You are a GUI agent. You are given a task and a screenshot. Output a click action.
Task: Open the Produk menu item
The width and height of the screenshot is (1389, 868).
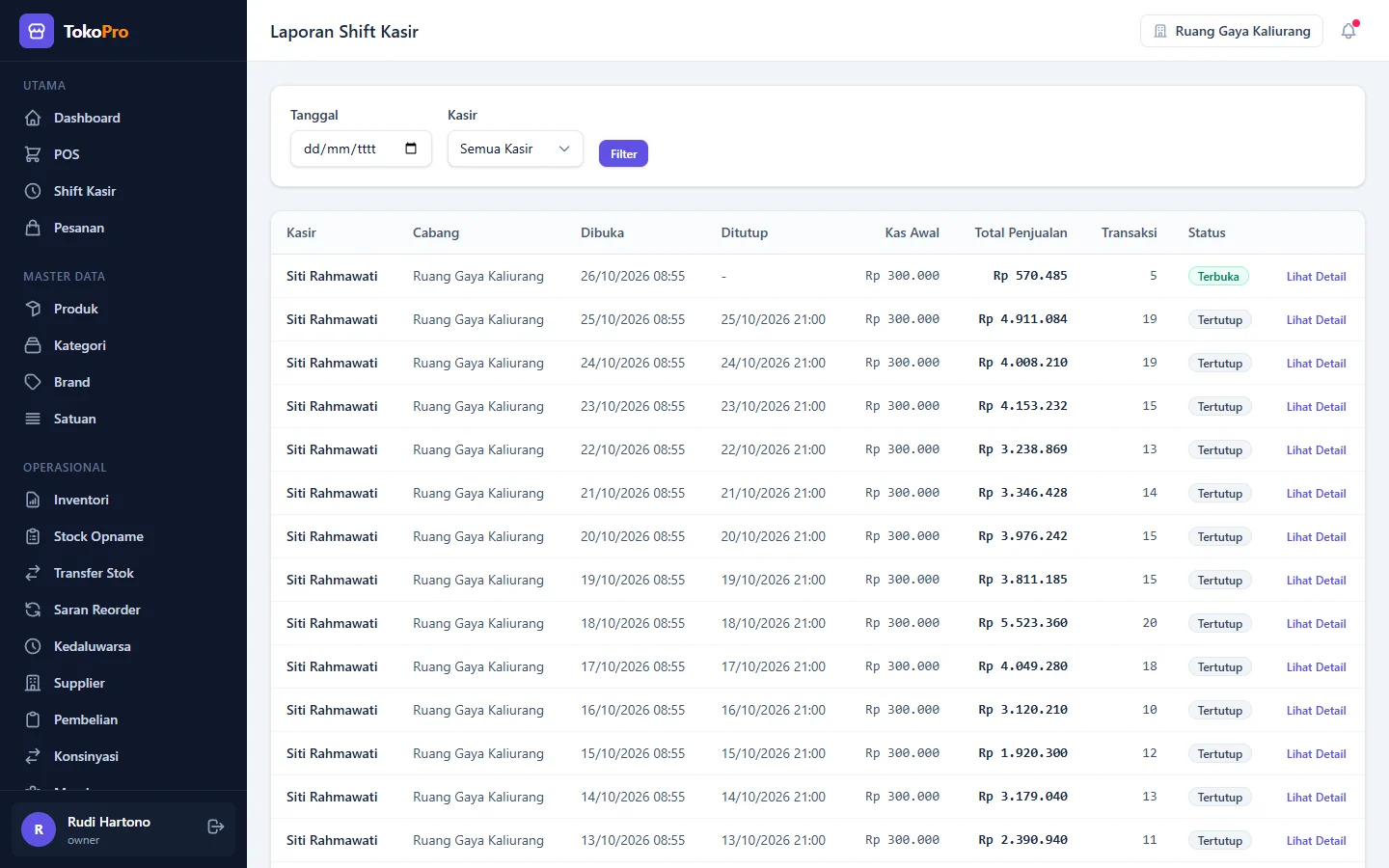tap(123, 309)
